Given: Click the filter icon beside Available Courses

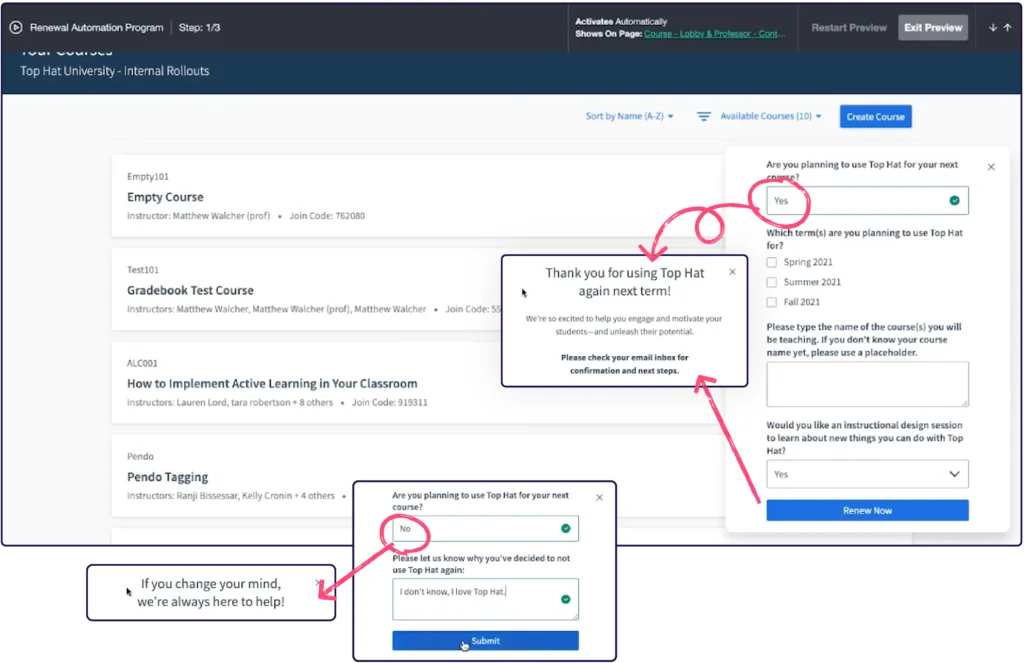Looking at the screenshot, I should [x=703, y=117].
